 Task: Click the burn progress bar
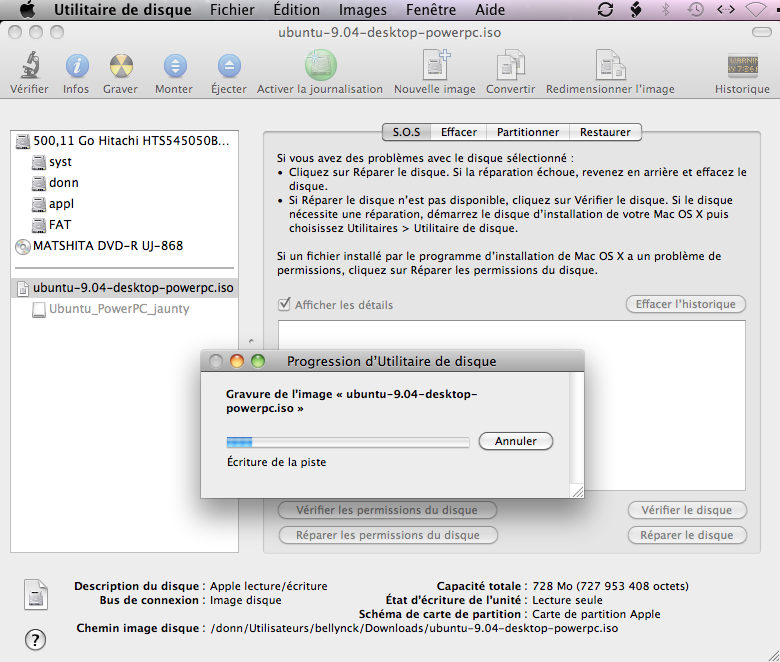[x=348, y=442]
